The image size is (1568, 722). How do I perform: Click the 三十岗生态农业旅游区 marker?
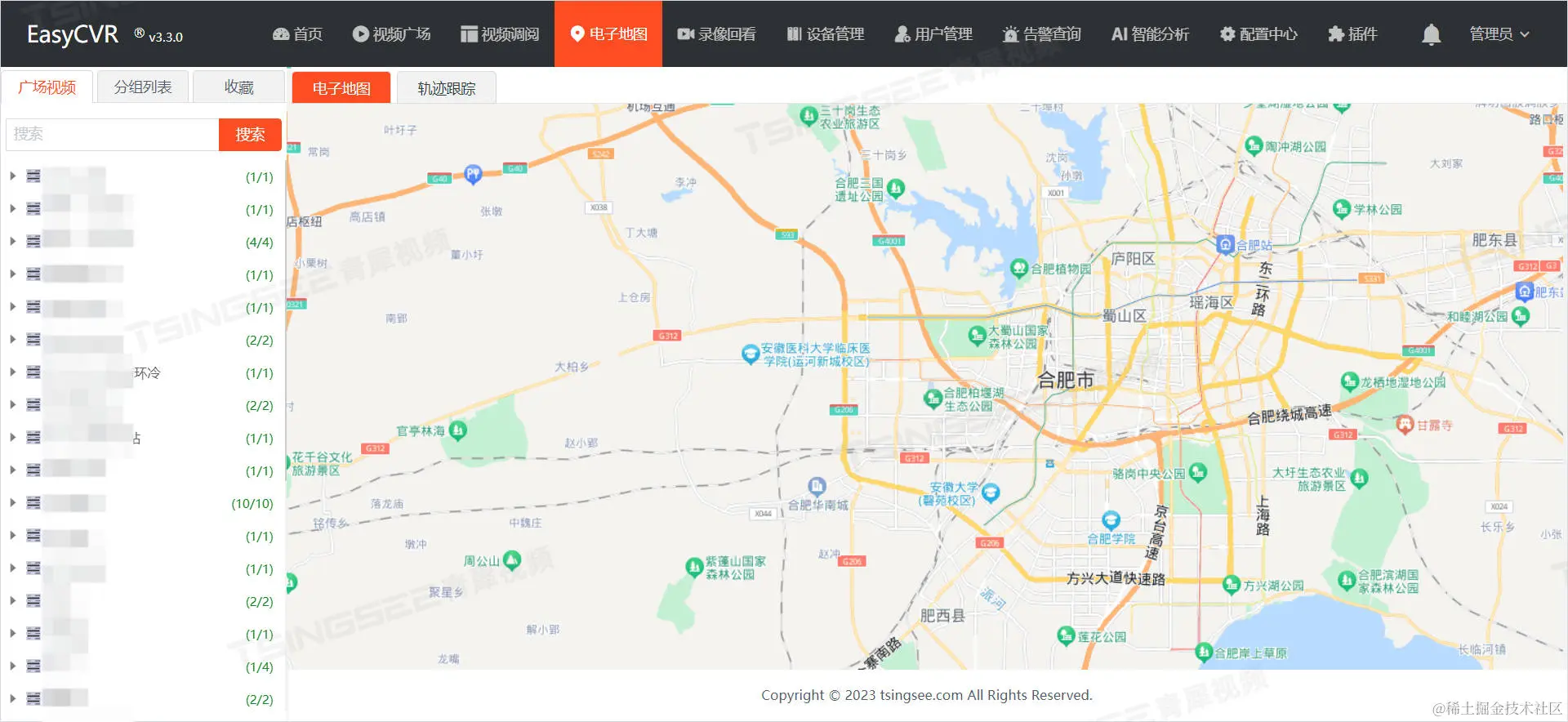tap(808, 116)
